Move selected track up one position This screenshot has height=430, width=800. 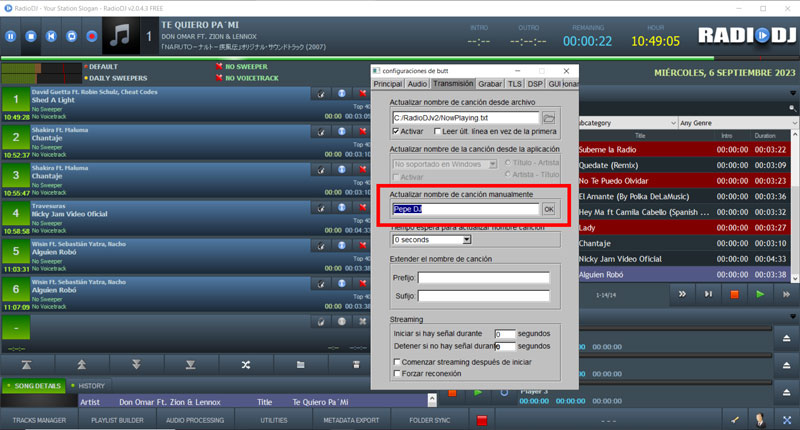[82, 365]
